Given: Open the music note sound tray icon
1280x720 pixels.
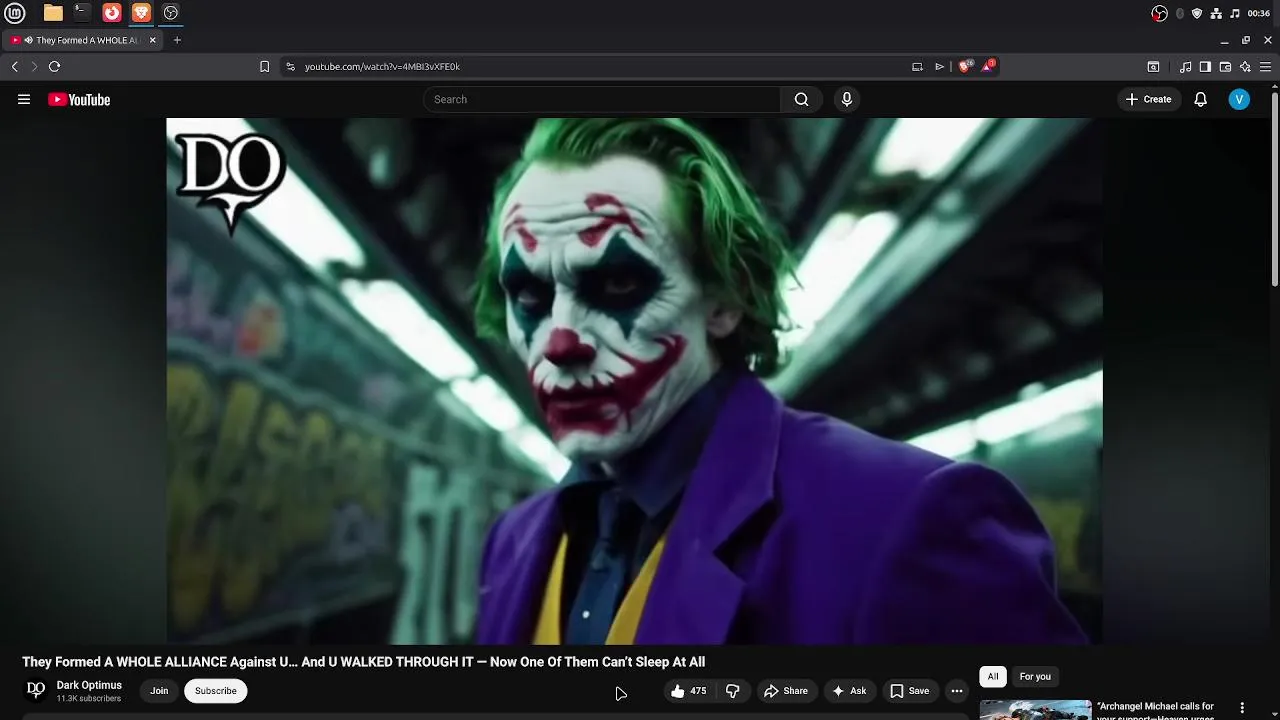Looking at the screenshot, I should coord(1234,13).
